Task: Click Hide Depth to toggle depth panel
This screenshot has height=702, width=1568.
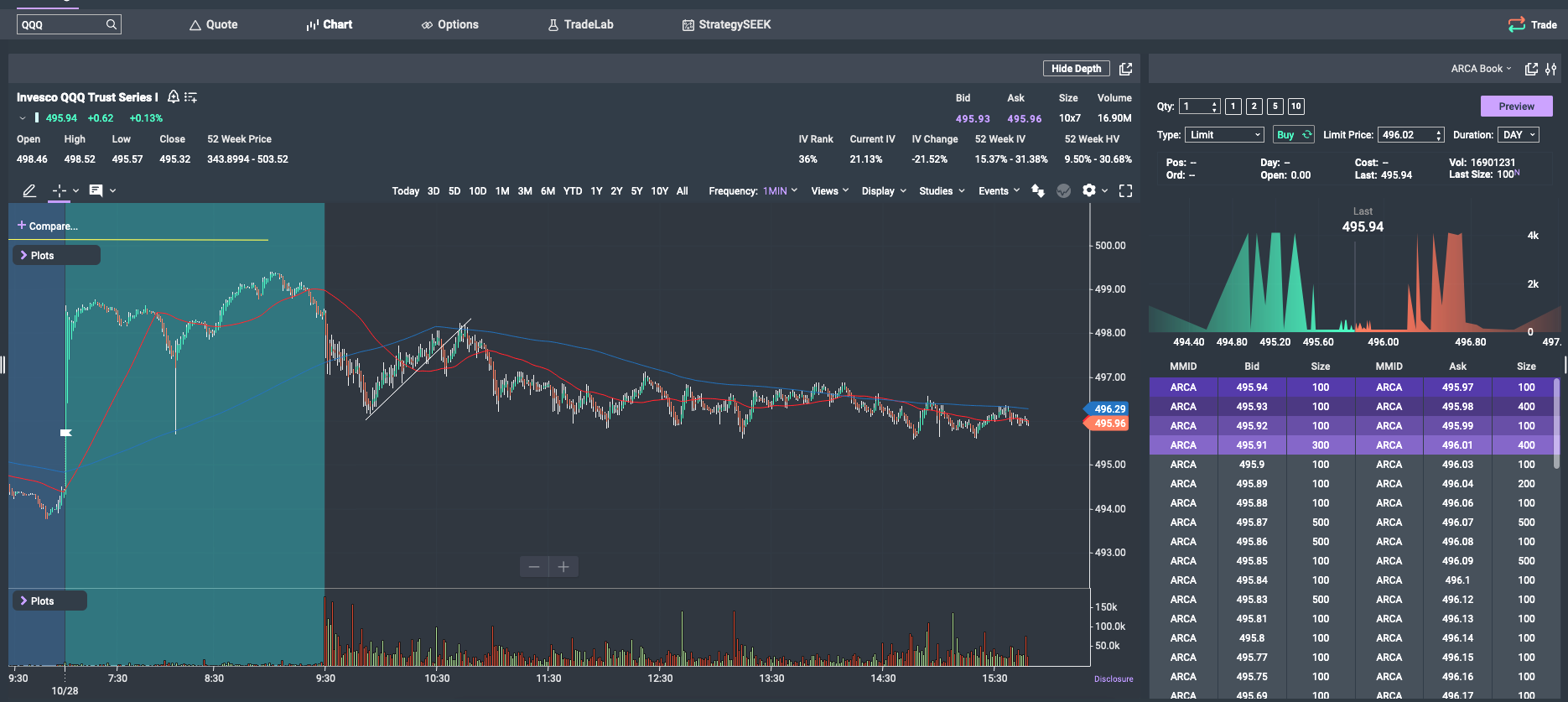Action: (x=1076, y=69)
